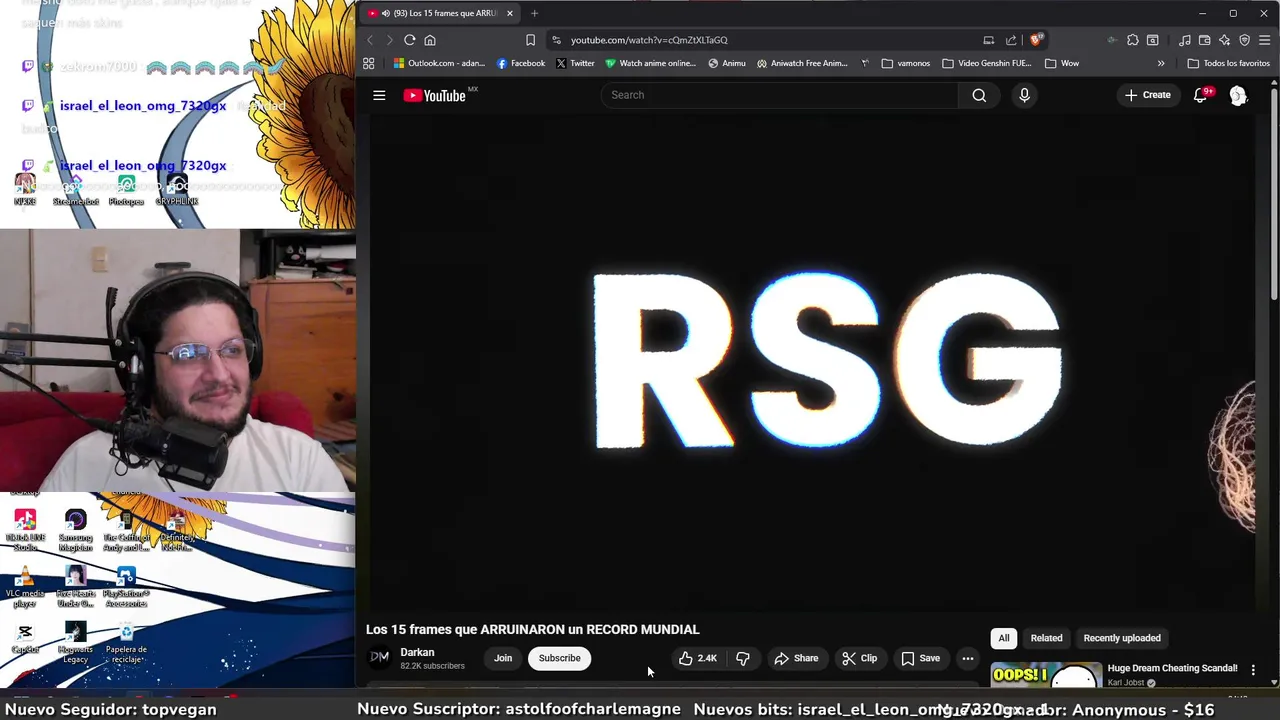The image size is (1280, 720).
Task: Open the Darkan channel name link
Action: point(417,652)
